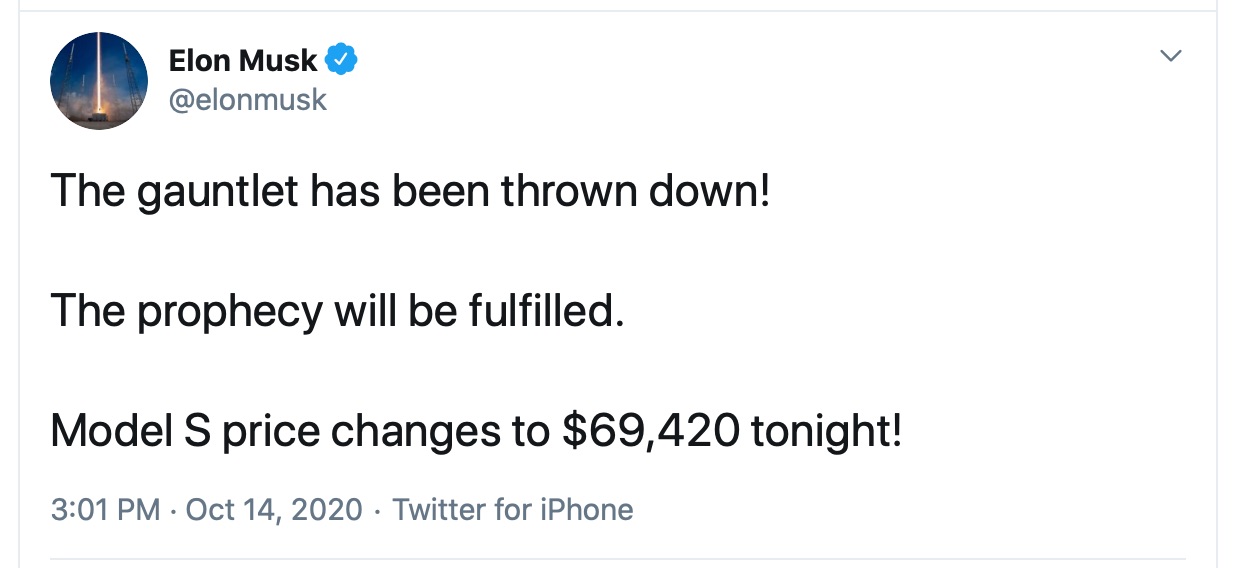
Task: Click the blue verified checkmark badge
Action: 343,61
